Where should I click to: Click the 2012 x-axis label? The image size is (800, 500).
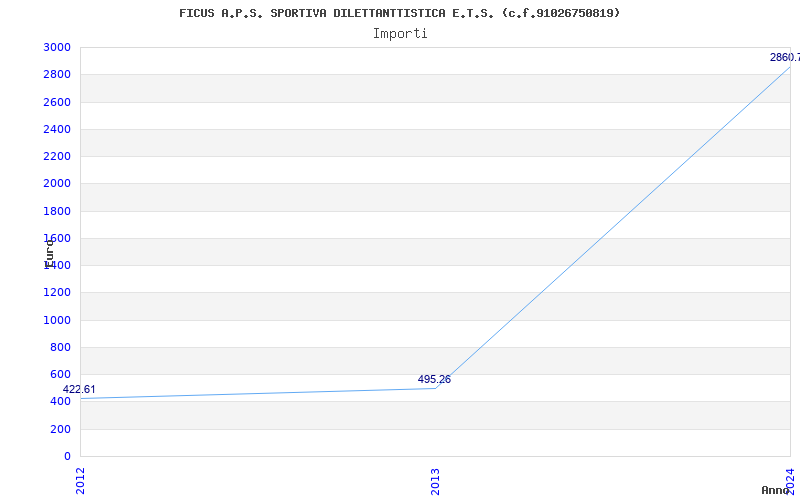click(x=80, y=481)
